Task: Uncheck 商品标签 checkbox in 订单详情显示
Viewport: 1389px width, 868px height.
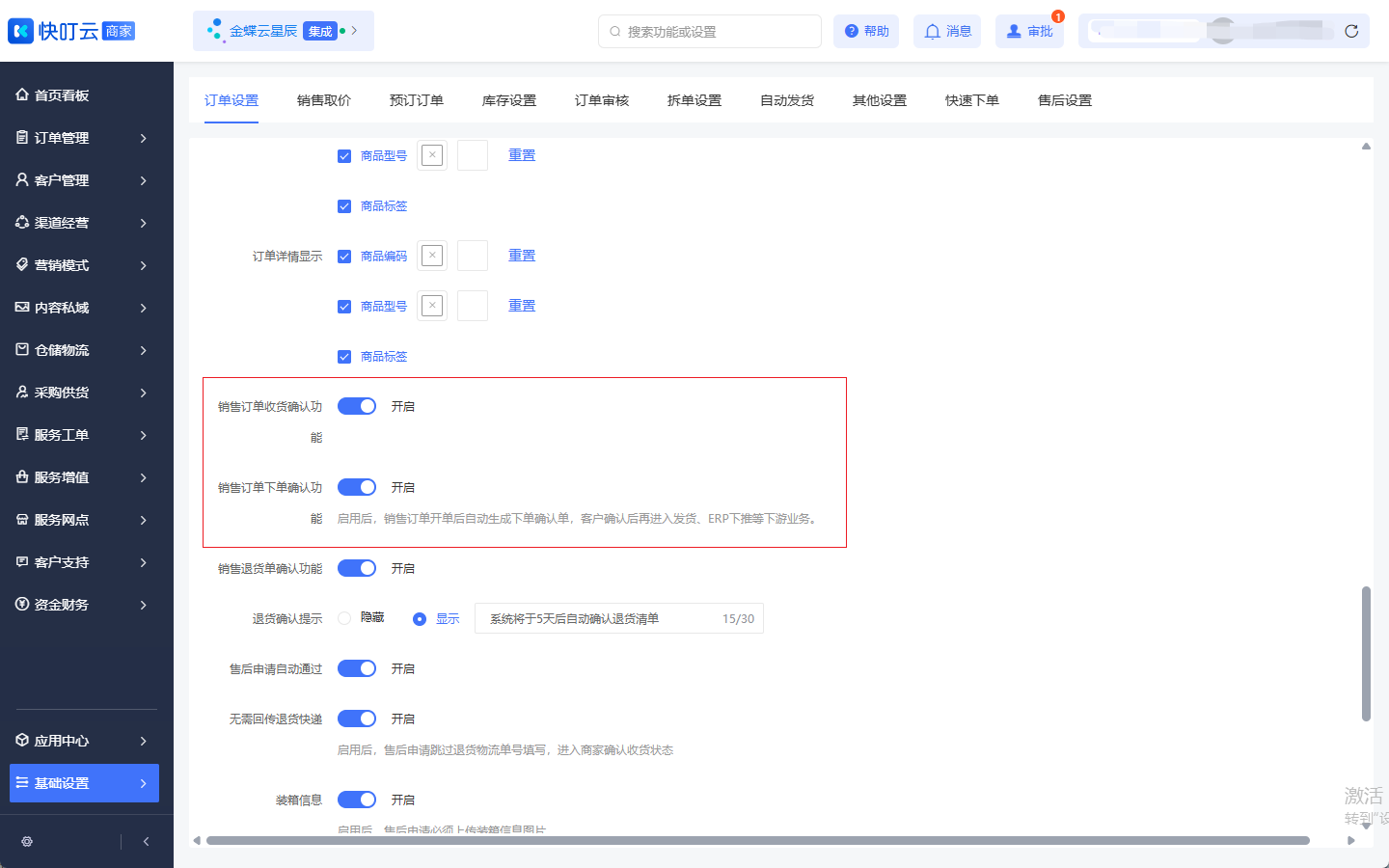Action: coord(344,356)
